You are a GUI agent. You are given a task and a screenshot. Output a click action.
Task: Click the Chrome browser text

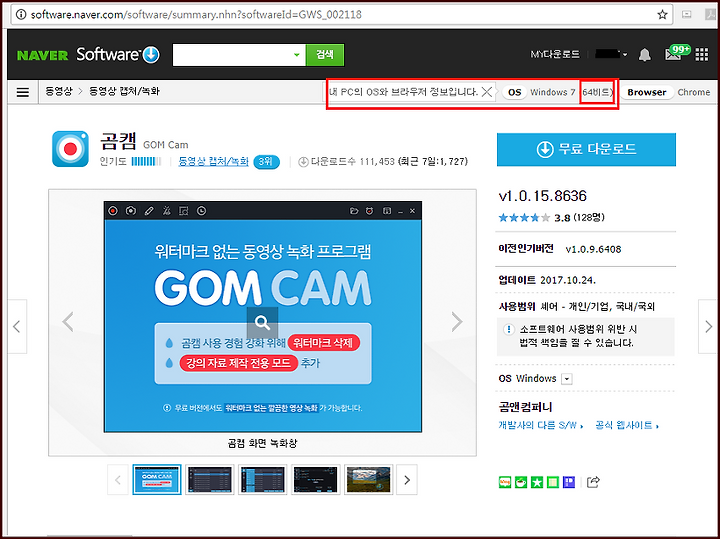(693, 92)
